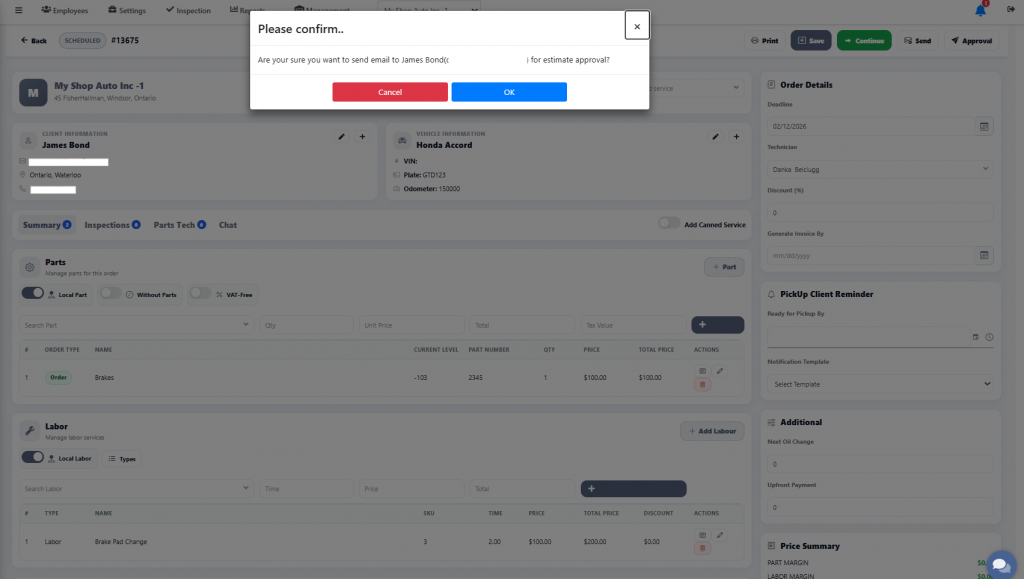Open the hamburger menu icon
Image resolution: width=1024 pixels, height=579 pixels.
click(x=18, y=10)
